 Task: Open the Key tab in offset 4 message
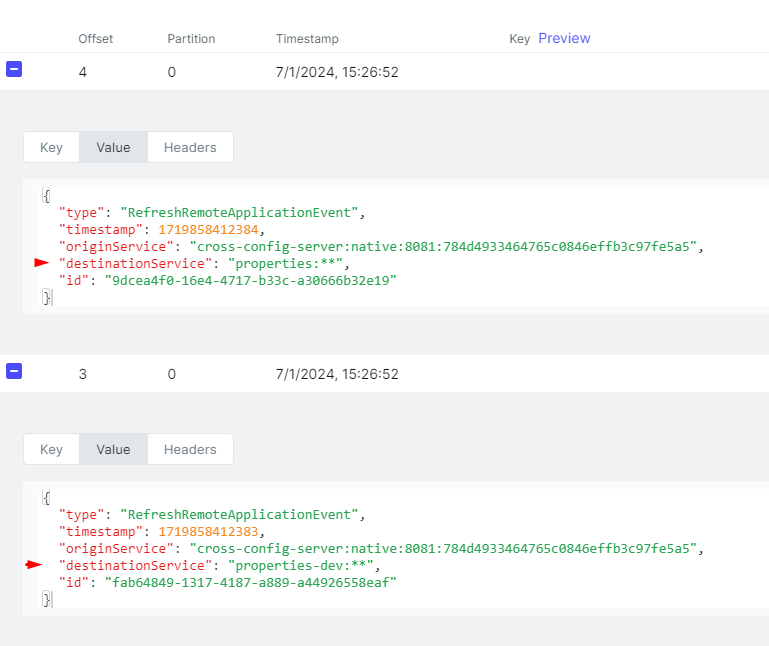coord(51,147)
